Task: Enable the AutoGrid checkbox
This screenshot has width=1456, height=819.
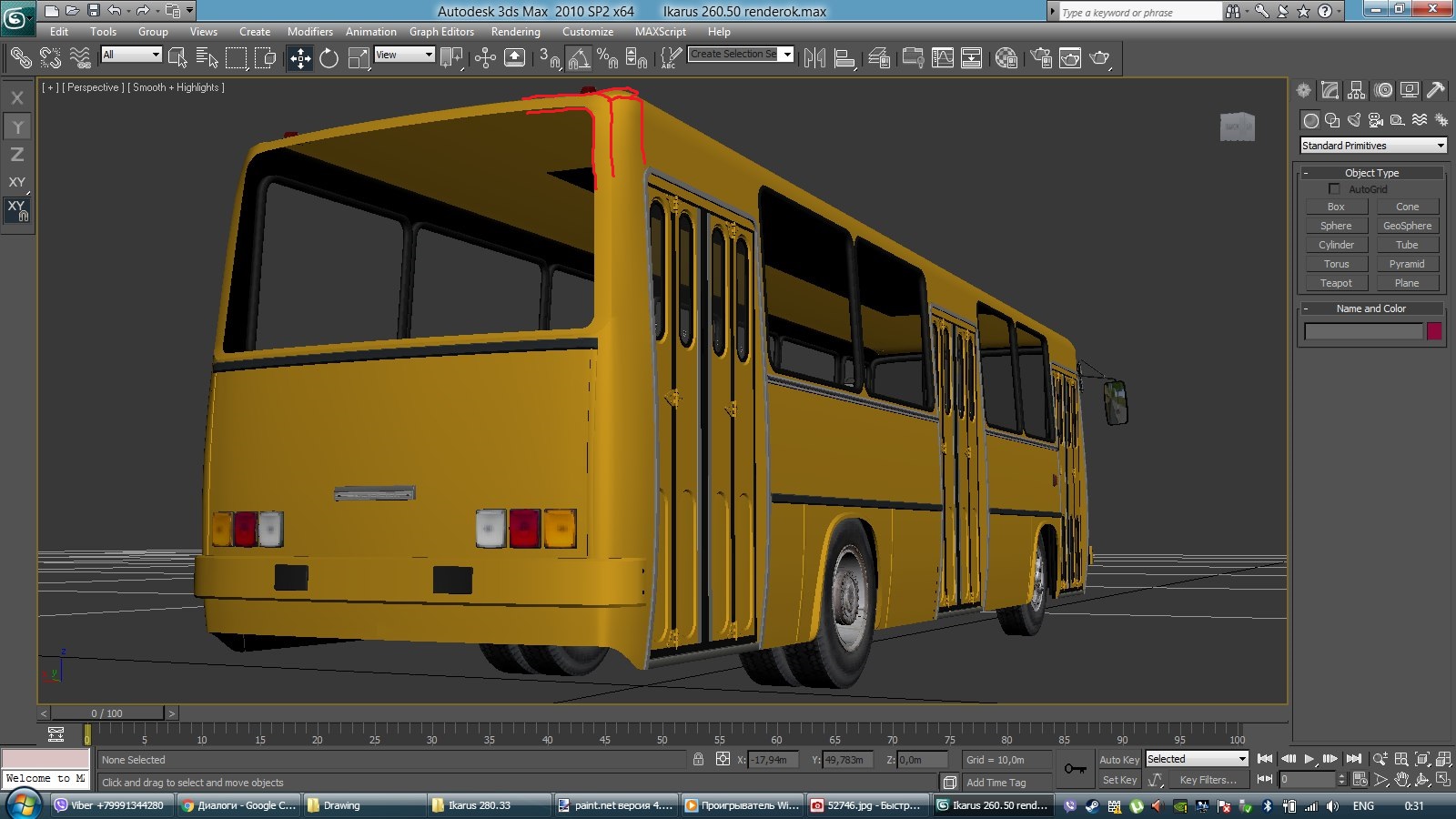Action: [x=1334, y=189]
